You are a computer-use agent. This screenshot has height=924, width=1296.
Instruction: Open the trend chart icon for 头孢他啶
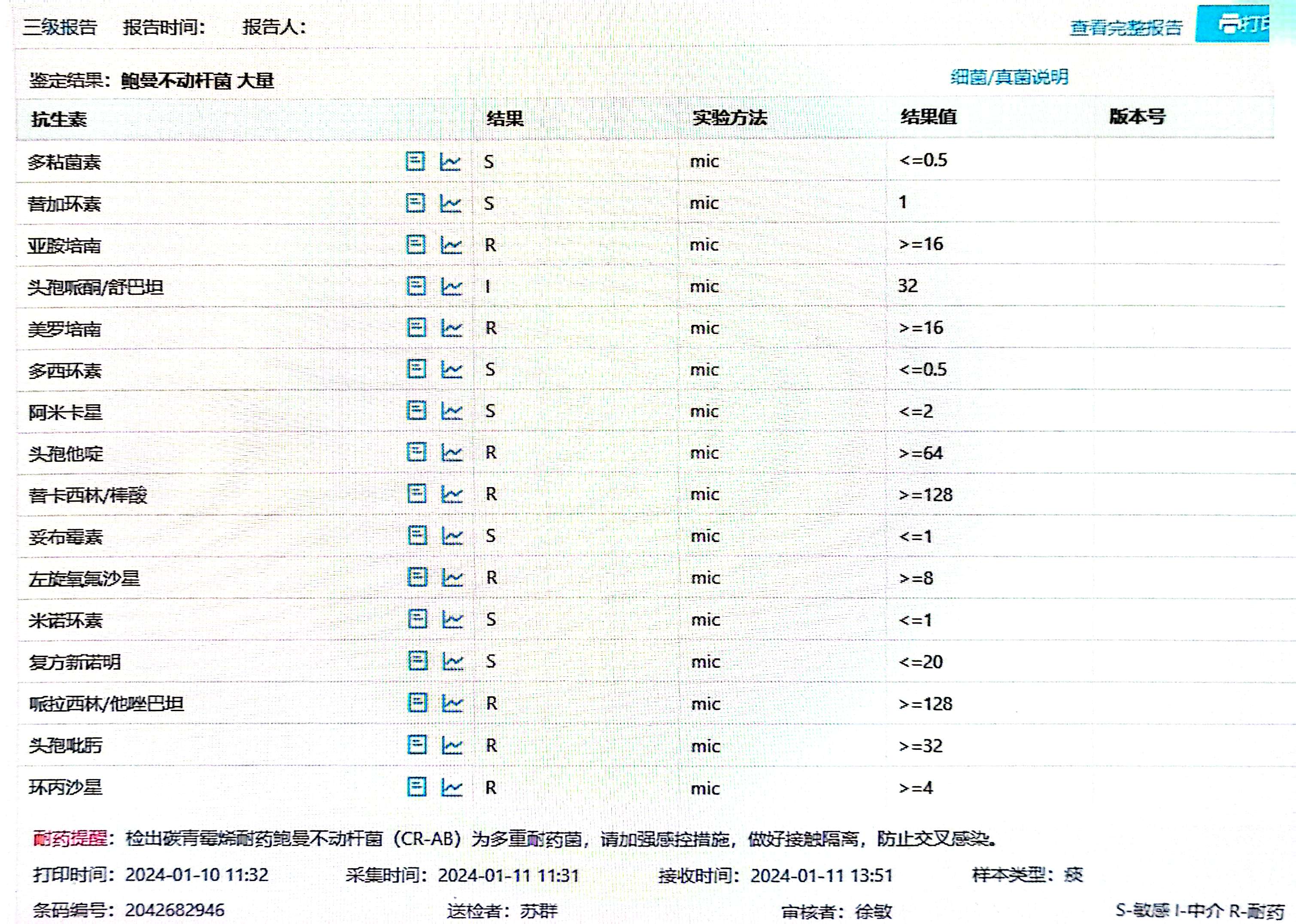(452, 452)
